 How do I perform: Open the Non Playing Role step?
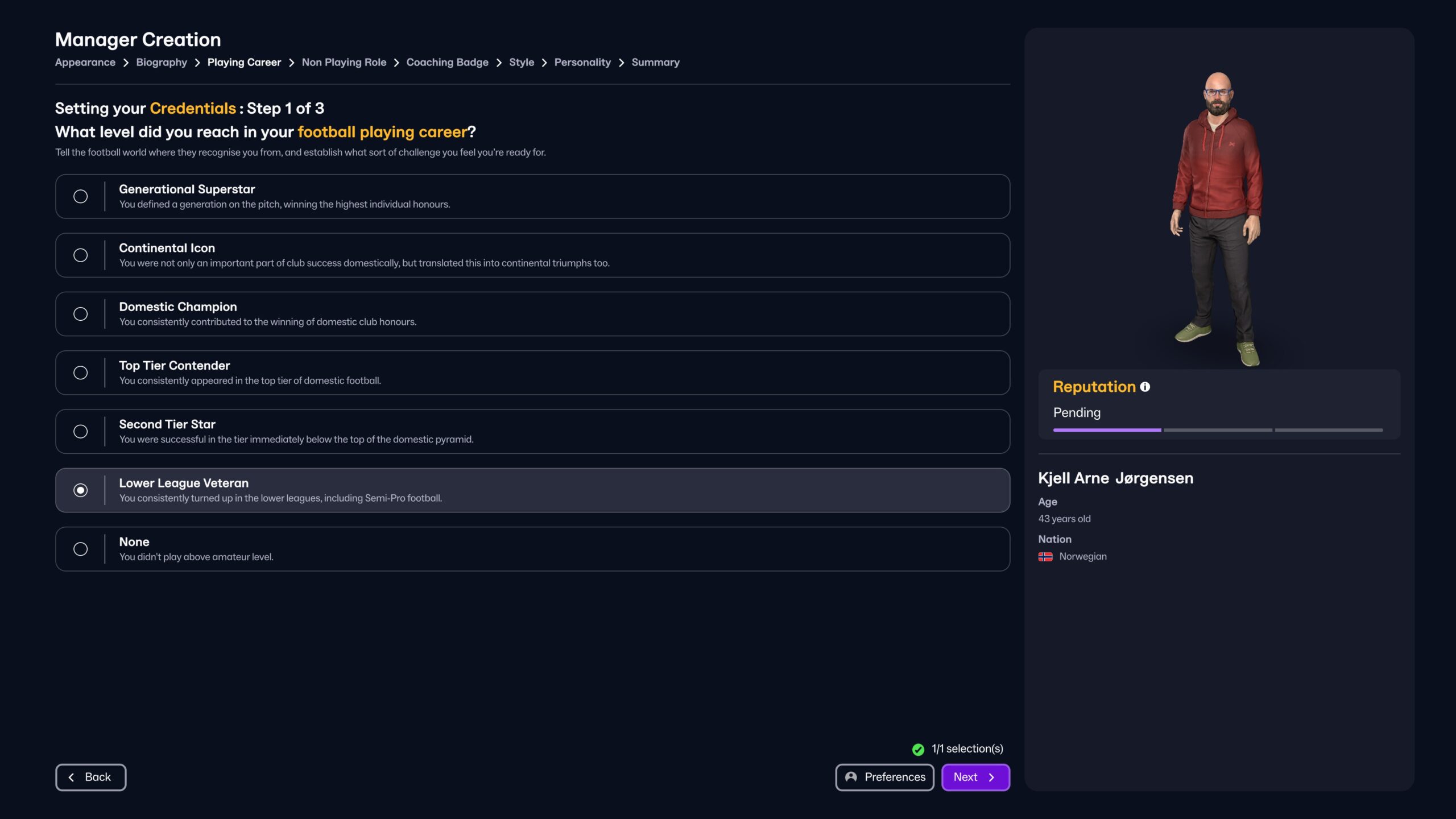pos(344,63)
